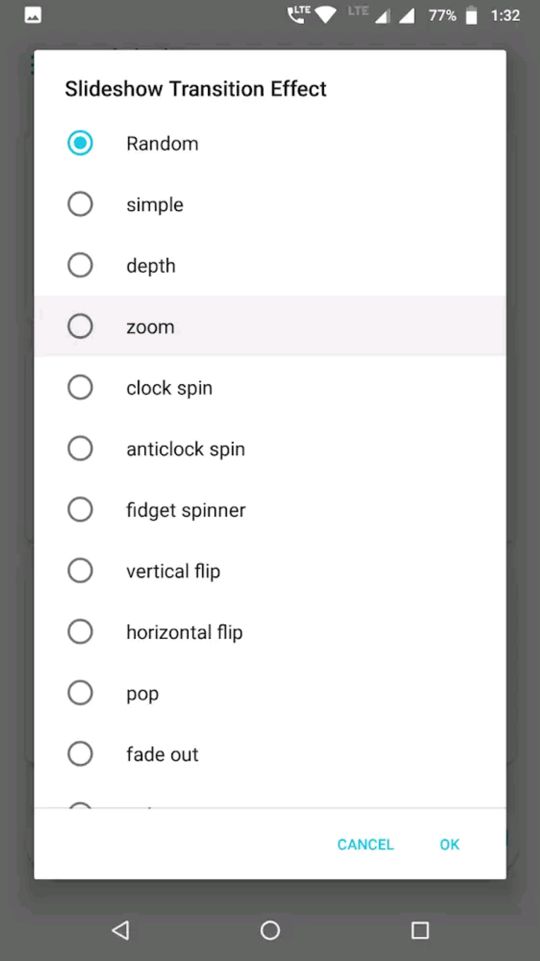Tap the Android home circle icon
Viewport: 540px width, 961px height.
(270, 930)
